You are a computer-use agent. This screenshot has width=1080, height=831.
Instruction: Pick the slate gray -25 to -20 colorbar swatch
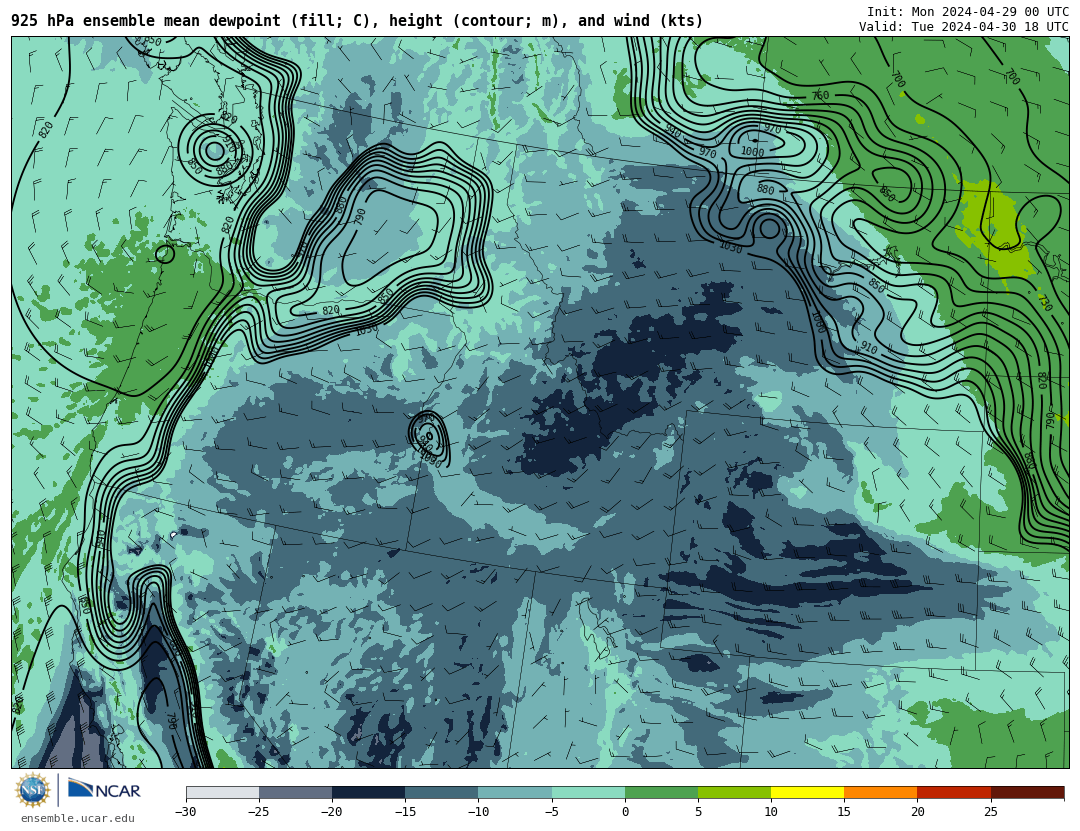[x=295, y=792]
